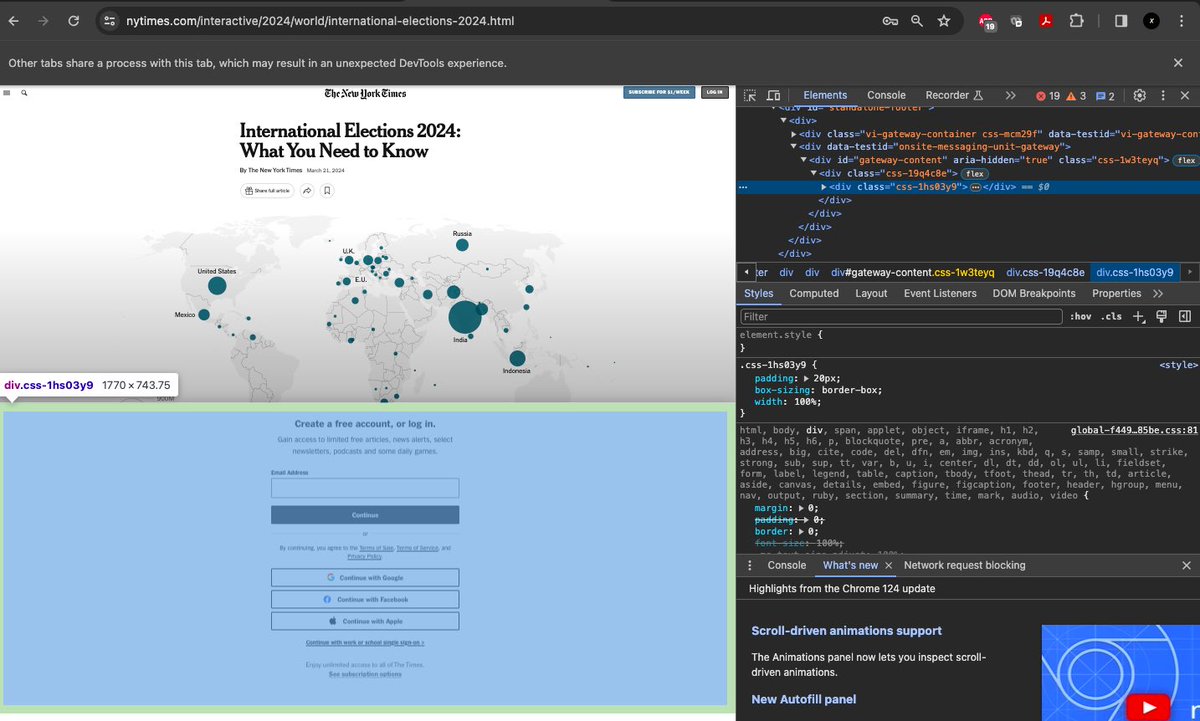Image resolution: width=1200 pixels, height=721 pixels.
Task: Click the NYT Log In button
Action: [x=714, y=92]
